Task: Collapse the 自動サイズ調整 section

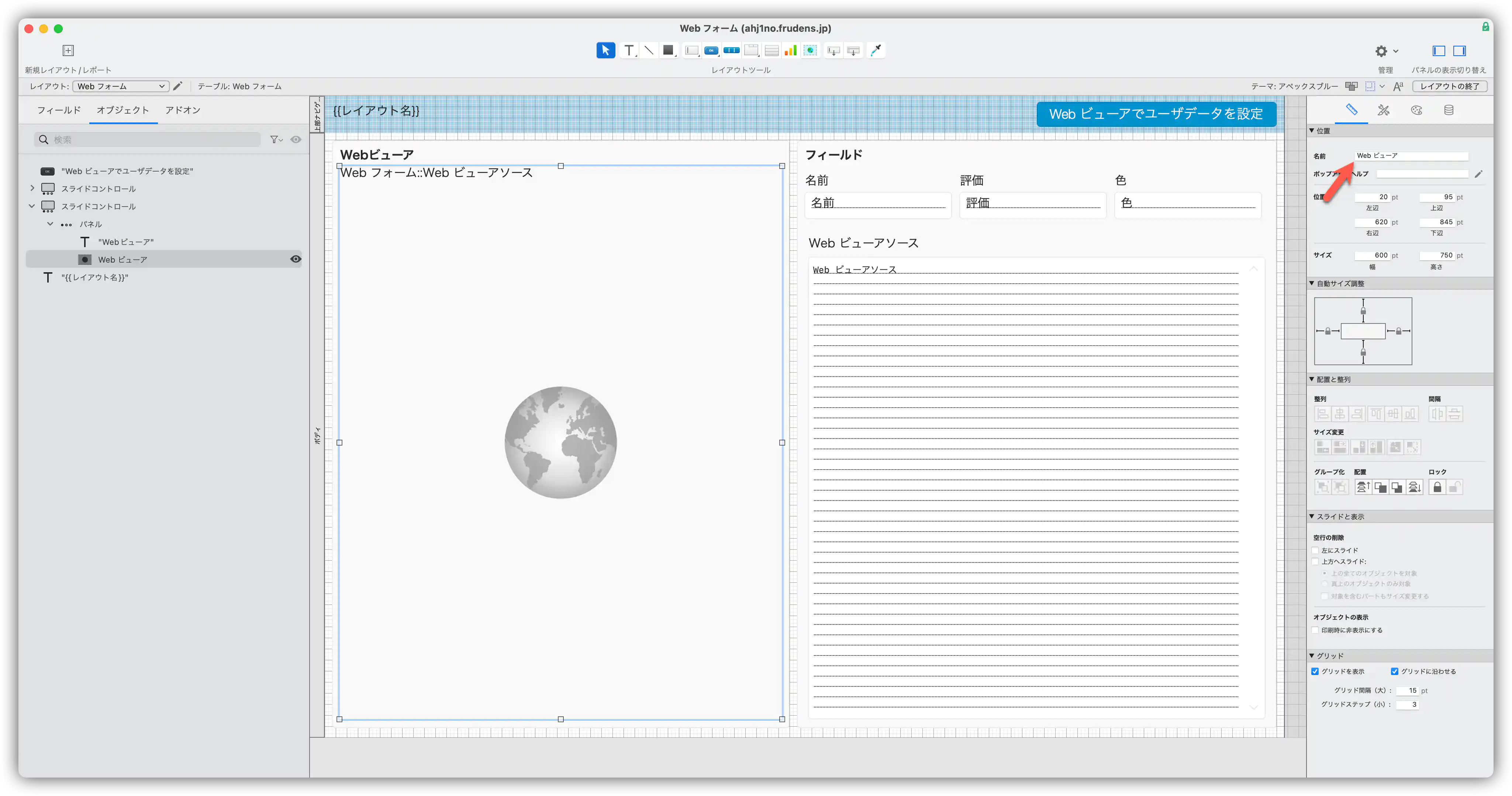Action: pos(1312,283)
